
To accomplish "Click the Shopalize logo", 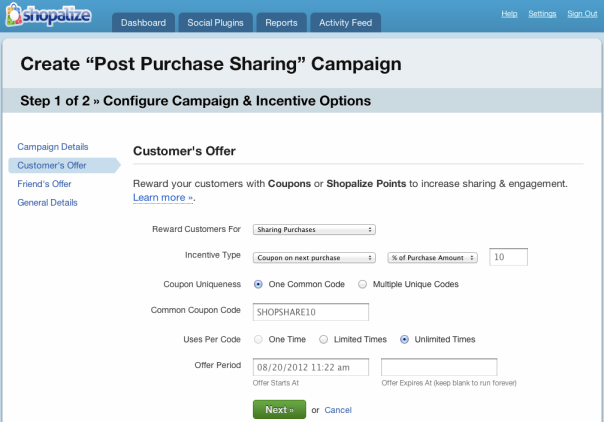I will pyautogui.click(x=49, y=15).
